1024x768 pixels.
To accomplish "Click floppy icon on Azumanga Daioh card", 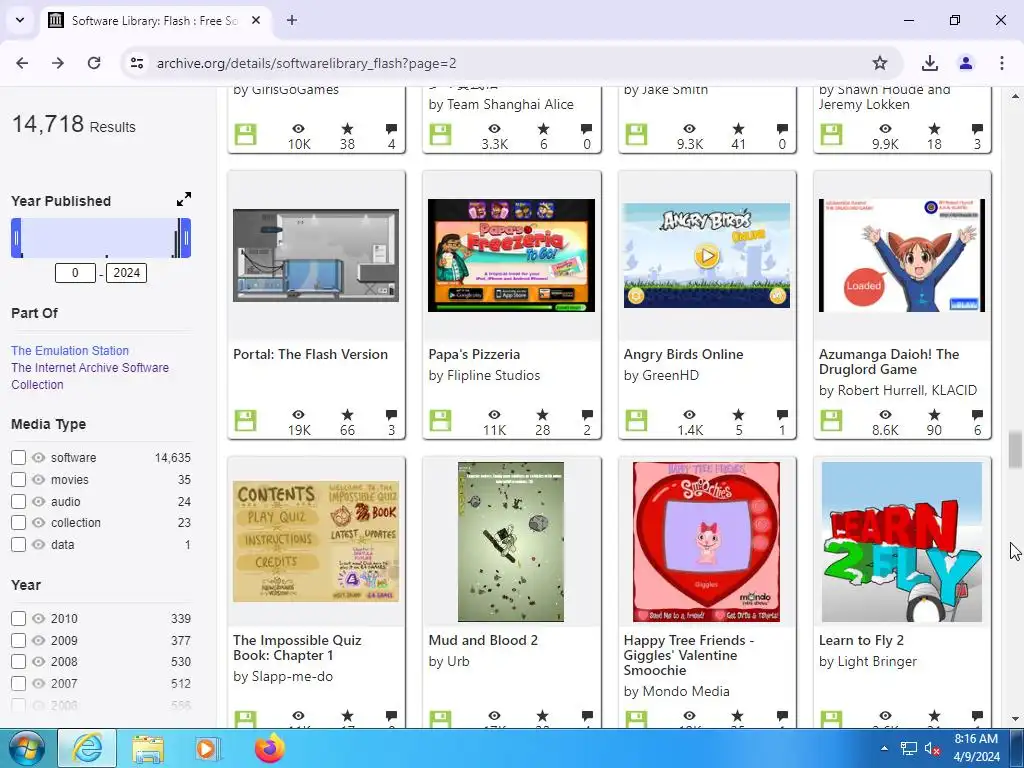I will pyautogui.click(x=831, y=421).
